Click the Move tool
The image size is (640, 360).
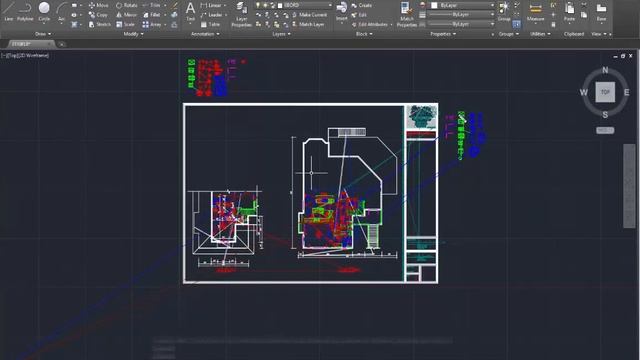(98, 5)
